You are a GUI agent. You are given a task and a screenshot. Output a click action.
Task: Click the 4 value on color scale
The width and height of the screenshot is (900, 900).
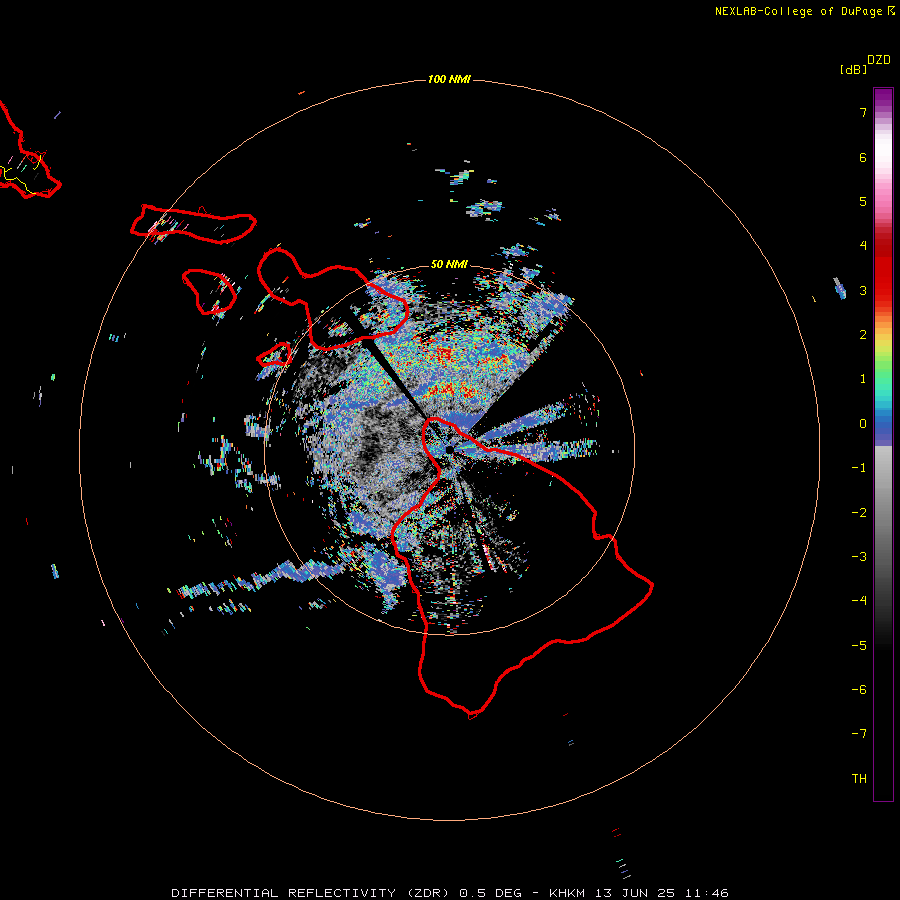863,246
